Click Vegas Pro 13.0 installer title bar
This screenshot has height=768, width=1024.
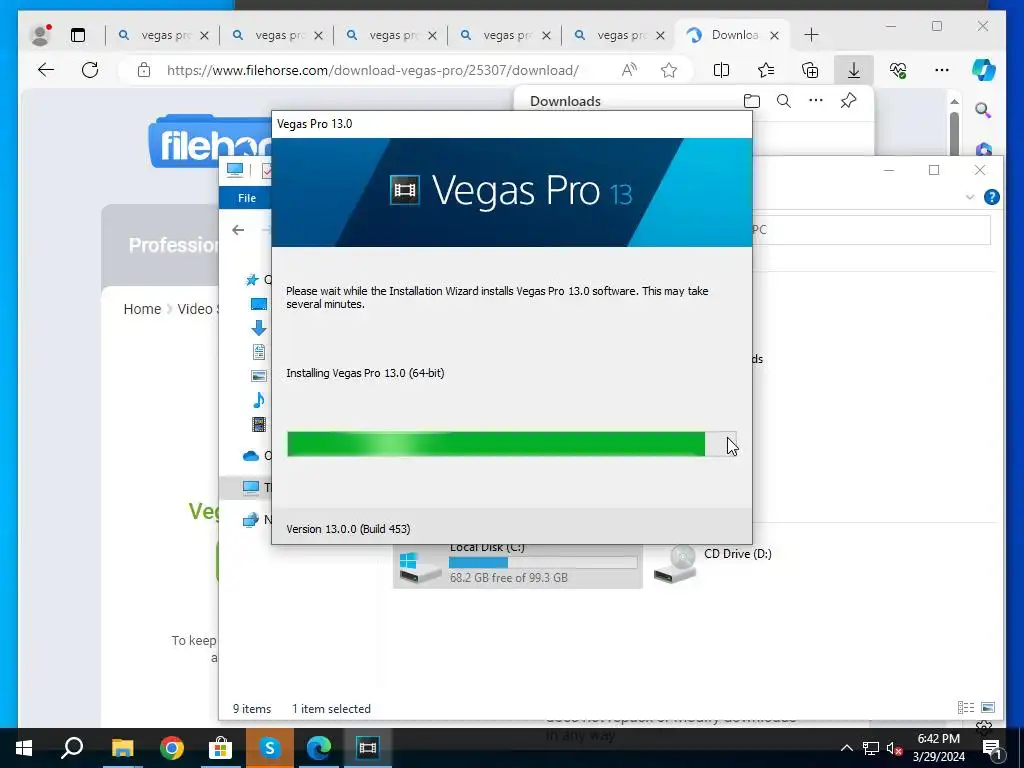(512, 124)
